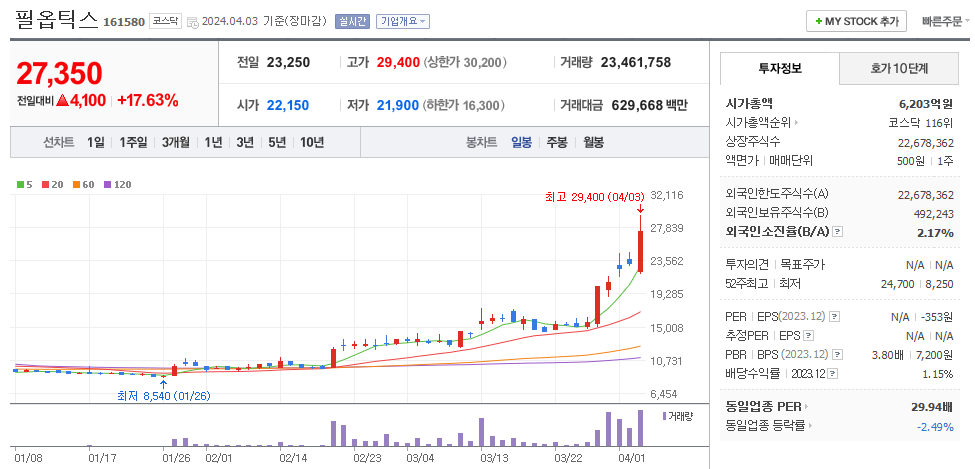
Task: Click 시가 value 22,150
Action: (288, 105)
